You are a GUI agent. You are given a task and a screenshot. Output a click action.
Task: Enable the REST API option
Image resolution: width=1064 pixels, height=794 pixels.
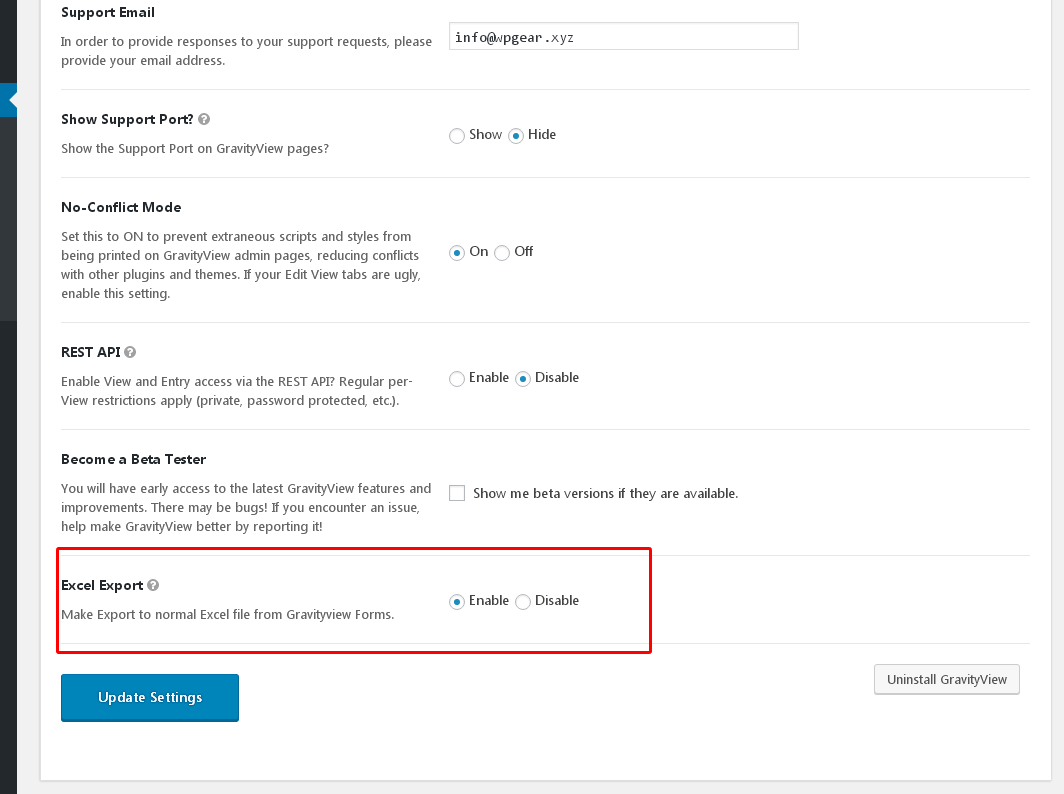click(x=457, y=379)
